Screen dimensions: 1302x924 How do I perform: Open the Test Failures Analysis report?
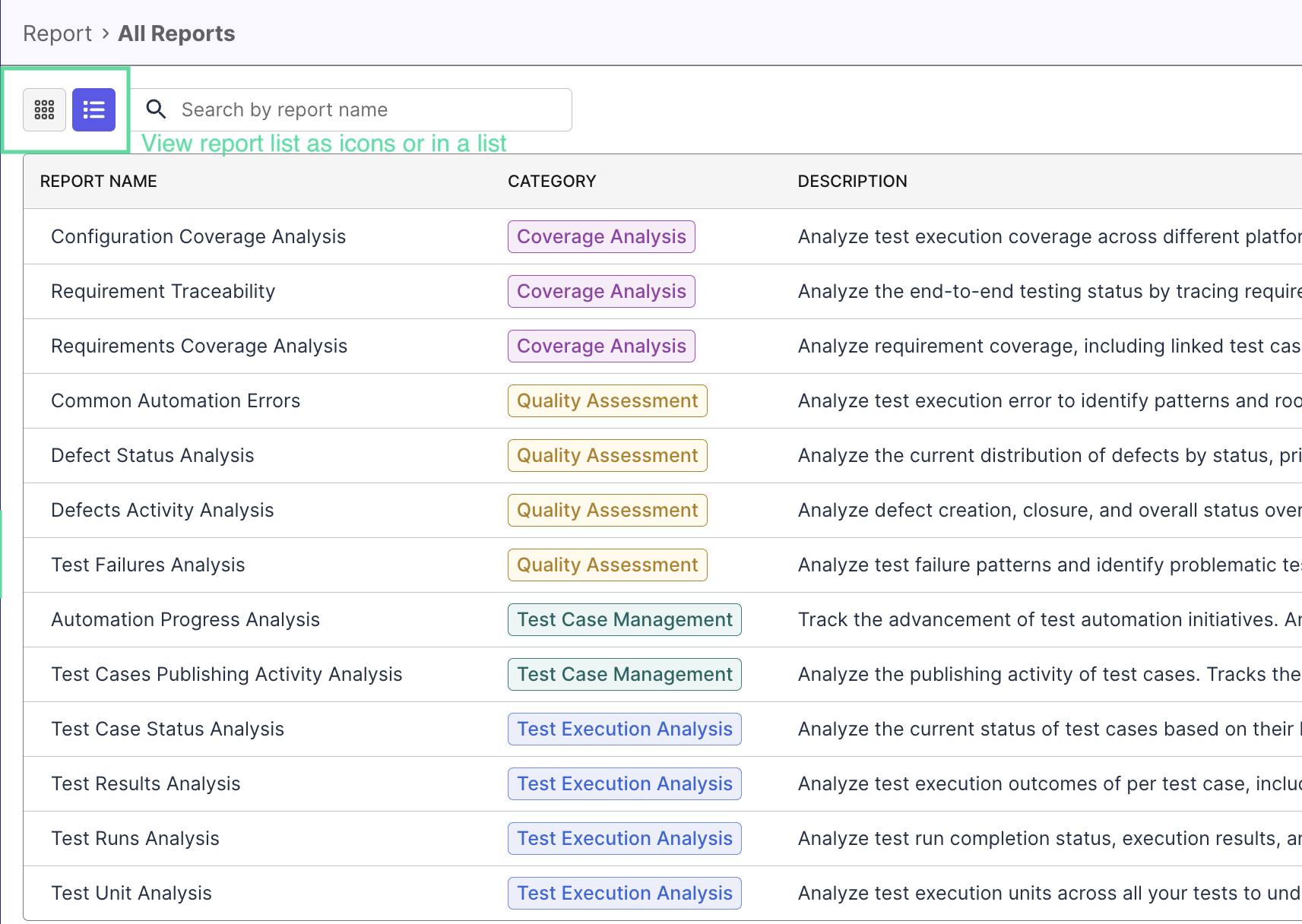pyautogui.click(x=148, y=565)
